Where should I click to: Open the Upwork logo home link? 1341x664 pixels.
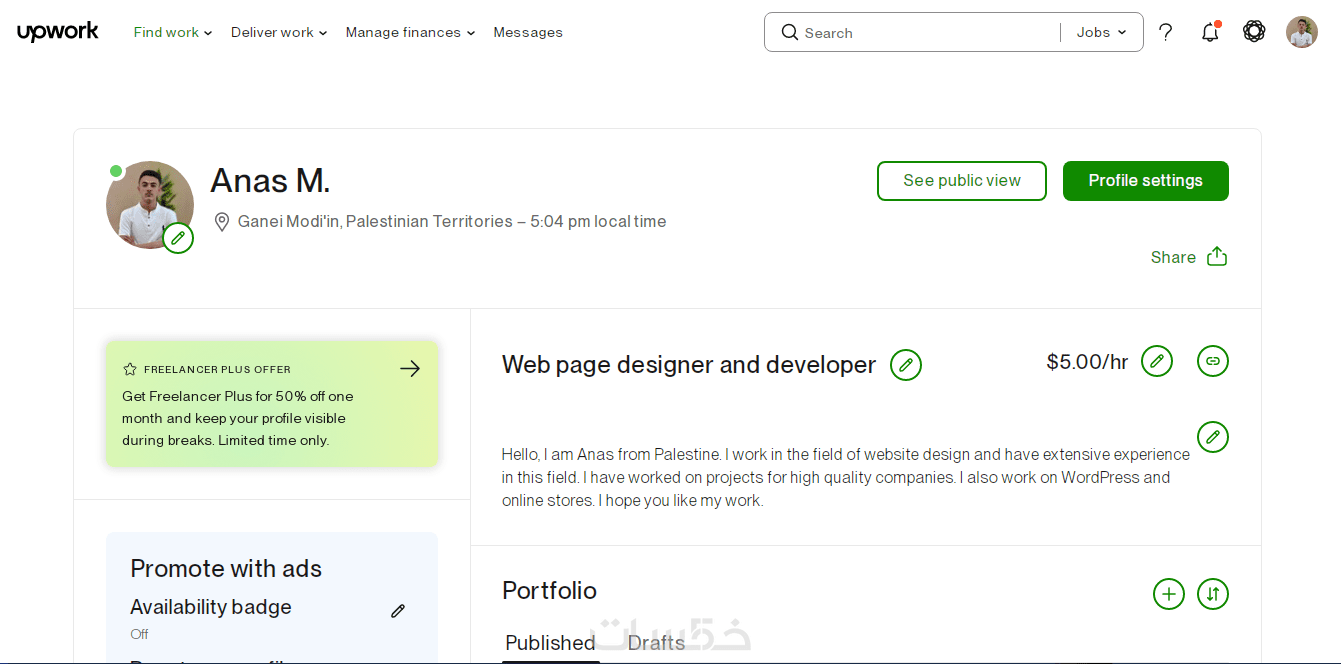tap(58, 32)
